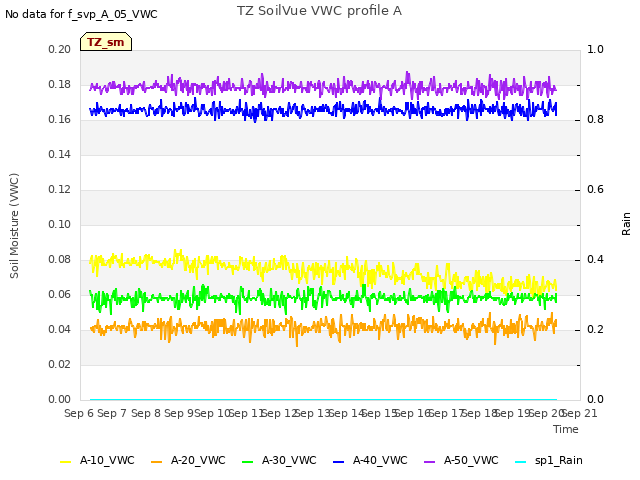Screen dimensions: 640x480
Task: Click the Rain axis label on the right
Action: [626, 224]
